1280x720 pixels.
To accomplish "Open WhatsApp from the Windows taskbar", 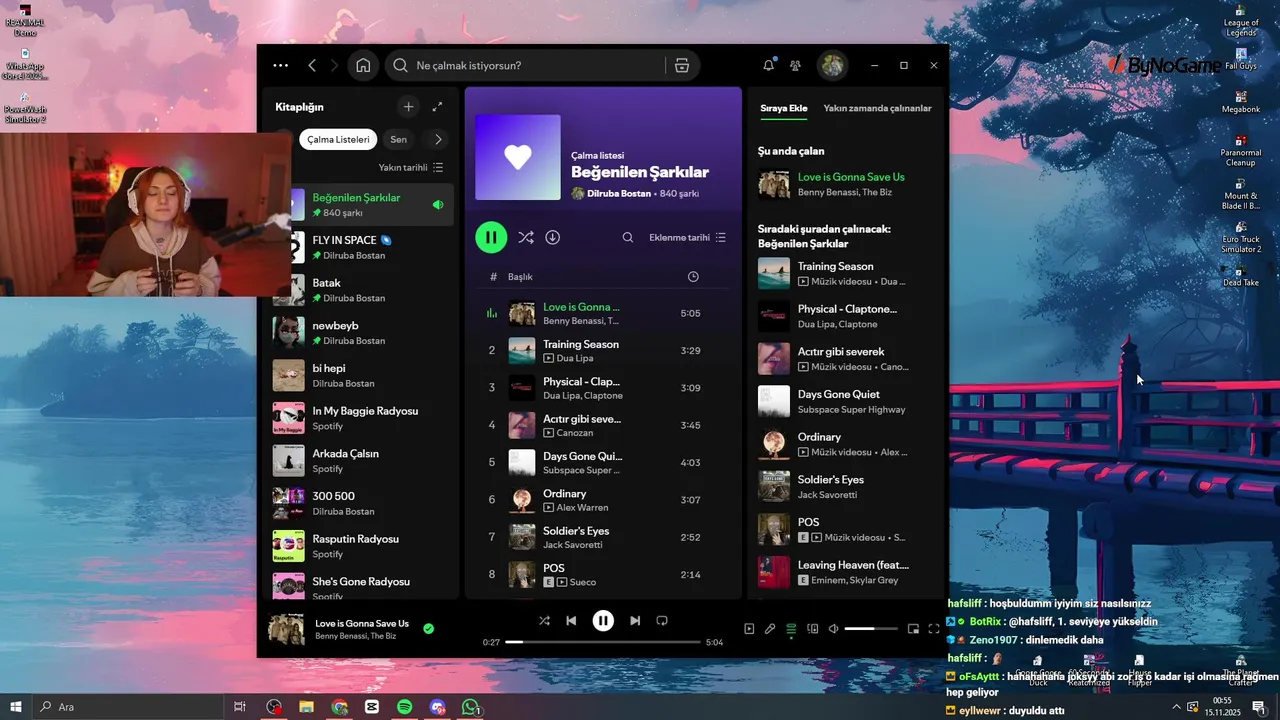I will coord(470,707).
